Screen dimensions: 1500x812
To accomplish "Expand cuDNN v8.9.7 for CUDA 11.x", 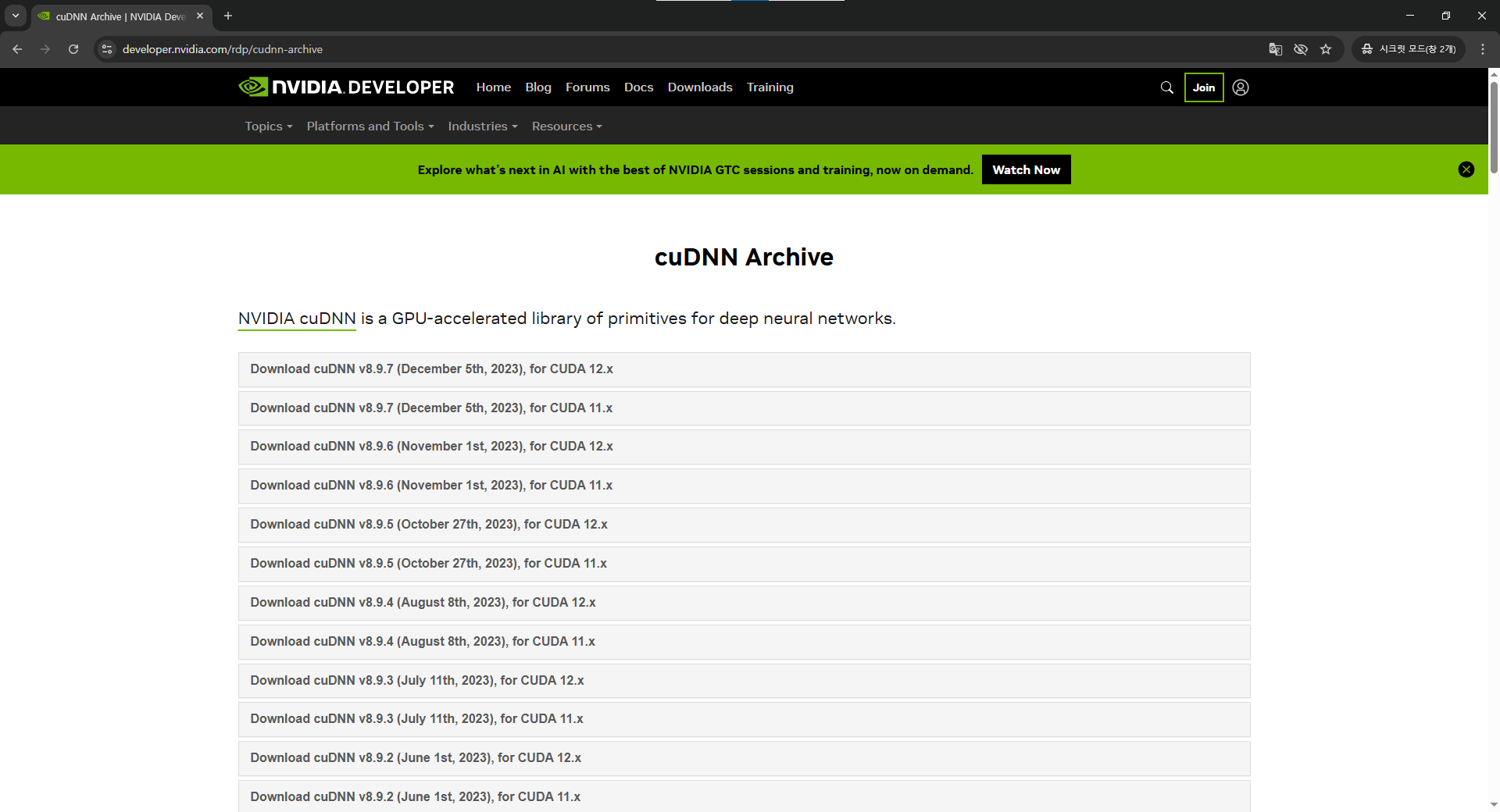I will click(744, 408).
